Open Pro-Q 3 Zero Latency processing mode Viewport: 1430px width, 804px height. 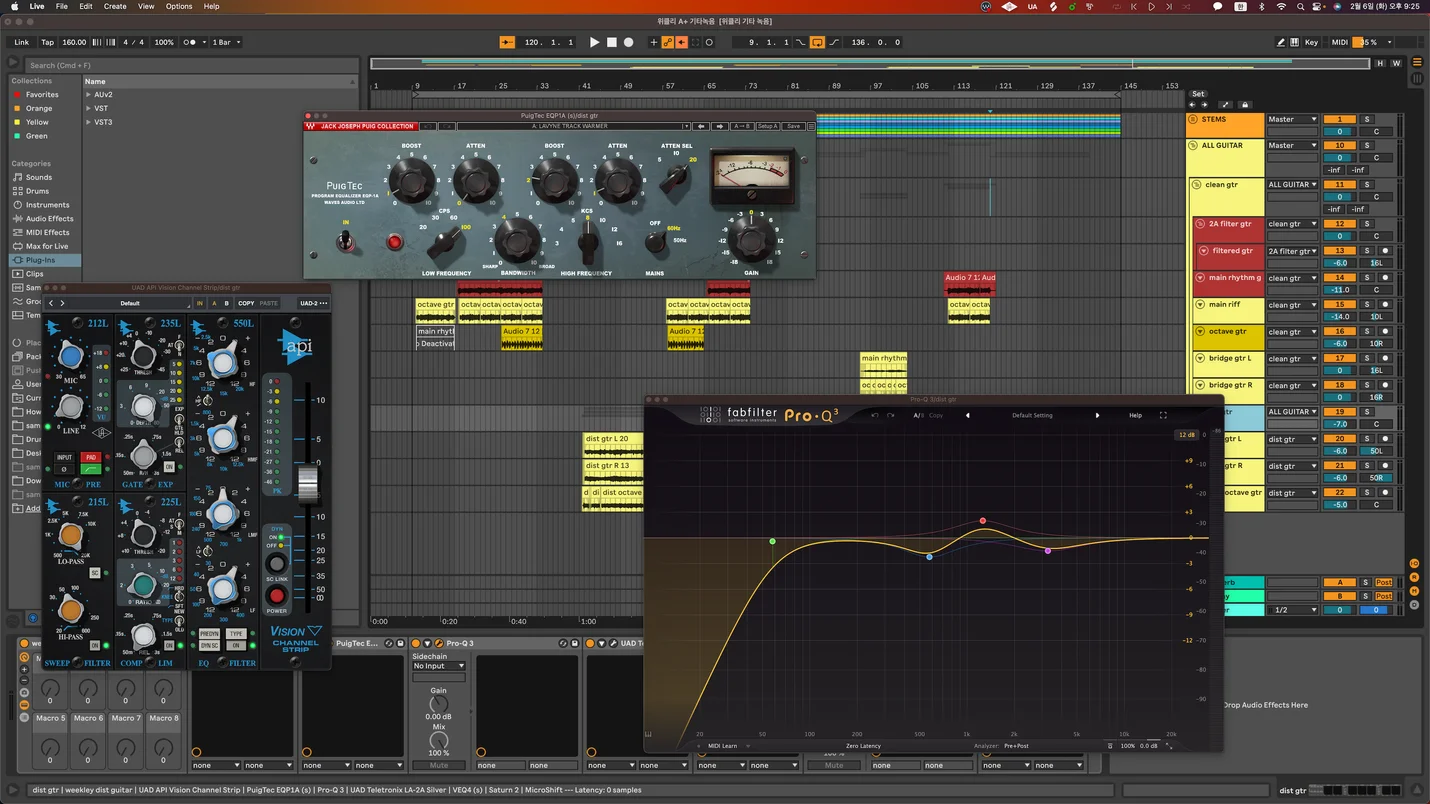[863, 746]
